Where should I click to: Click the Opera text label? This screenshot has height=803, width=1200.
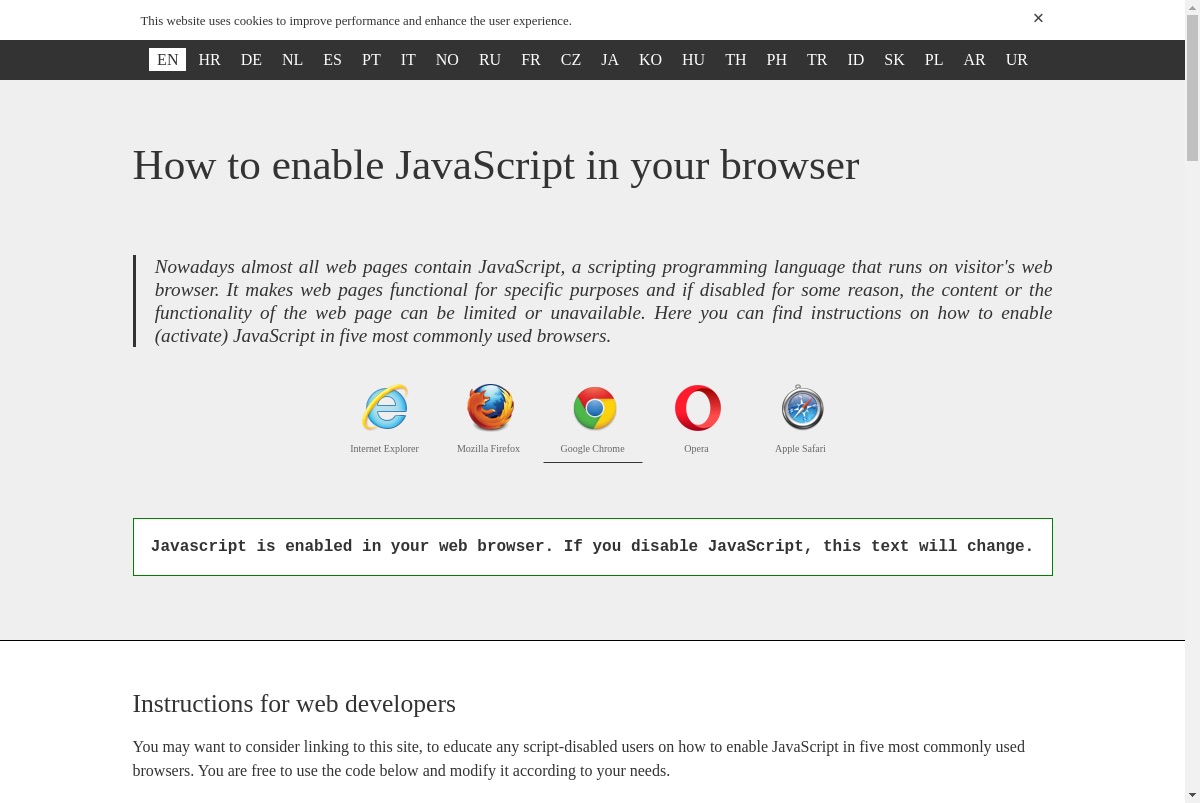(697, 449)
